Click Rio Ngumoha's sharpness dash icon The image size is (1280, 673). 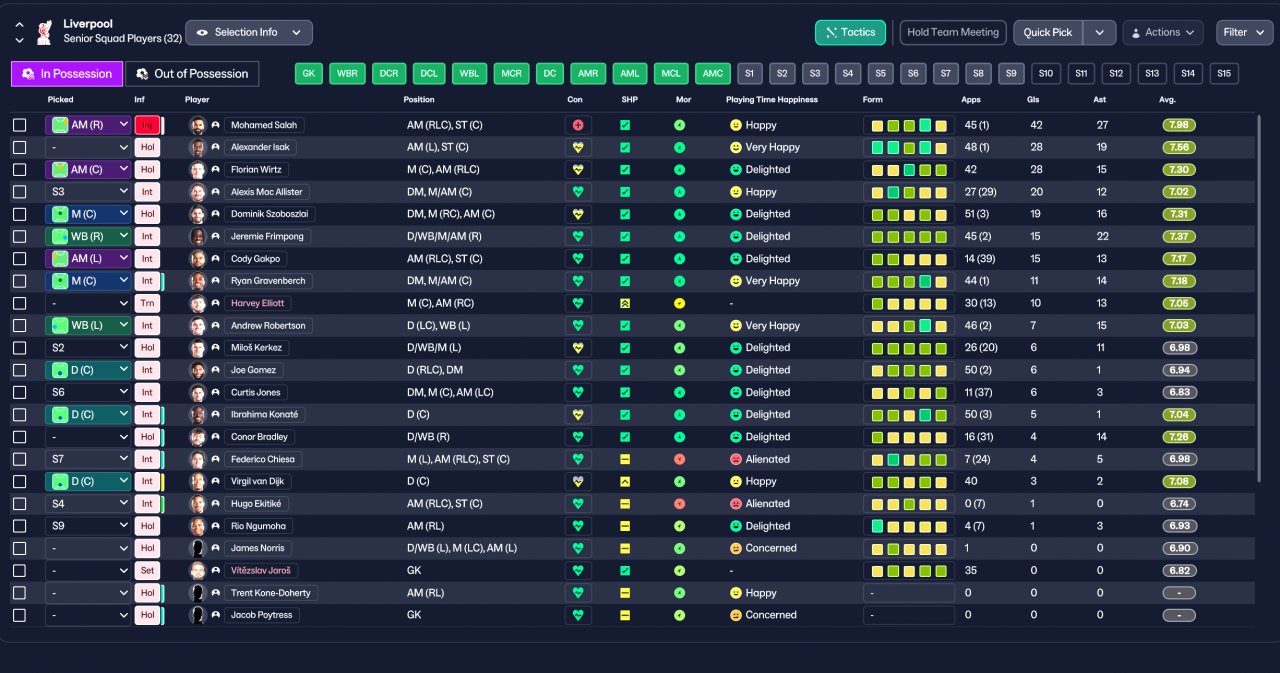625,526
